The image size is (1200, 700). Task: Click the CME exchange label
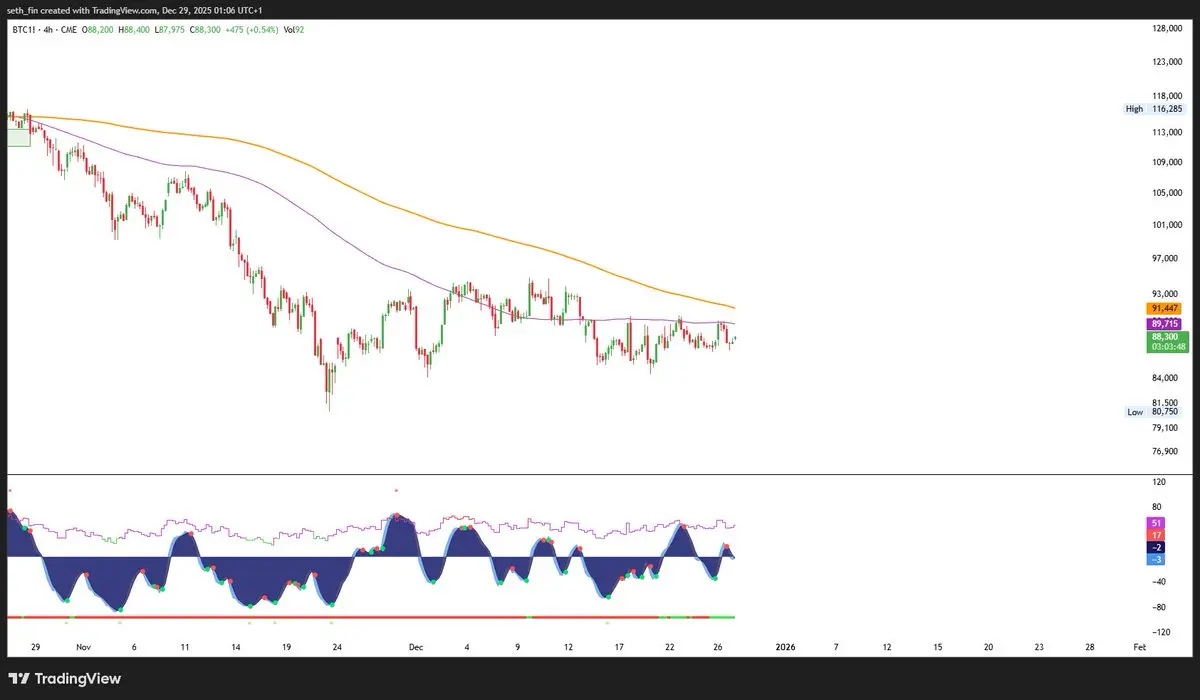pyautogui.click(x=69, y=30)
